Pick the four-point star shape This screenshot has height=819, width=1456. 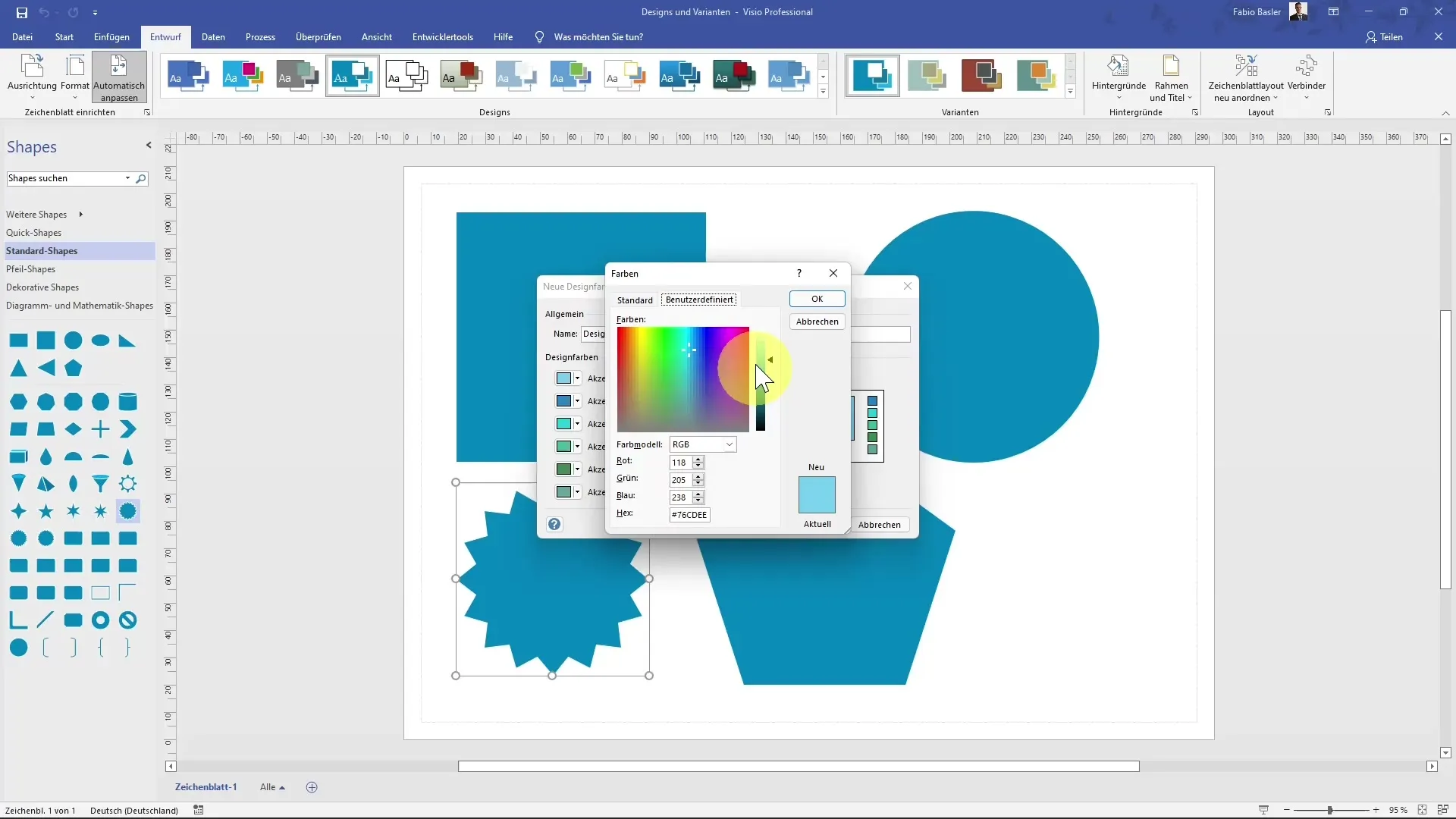tap(19, 511)
